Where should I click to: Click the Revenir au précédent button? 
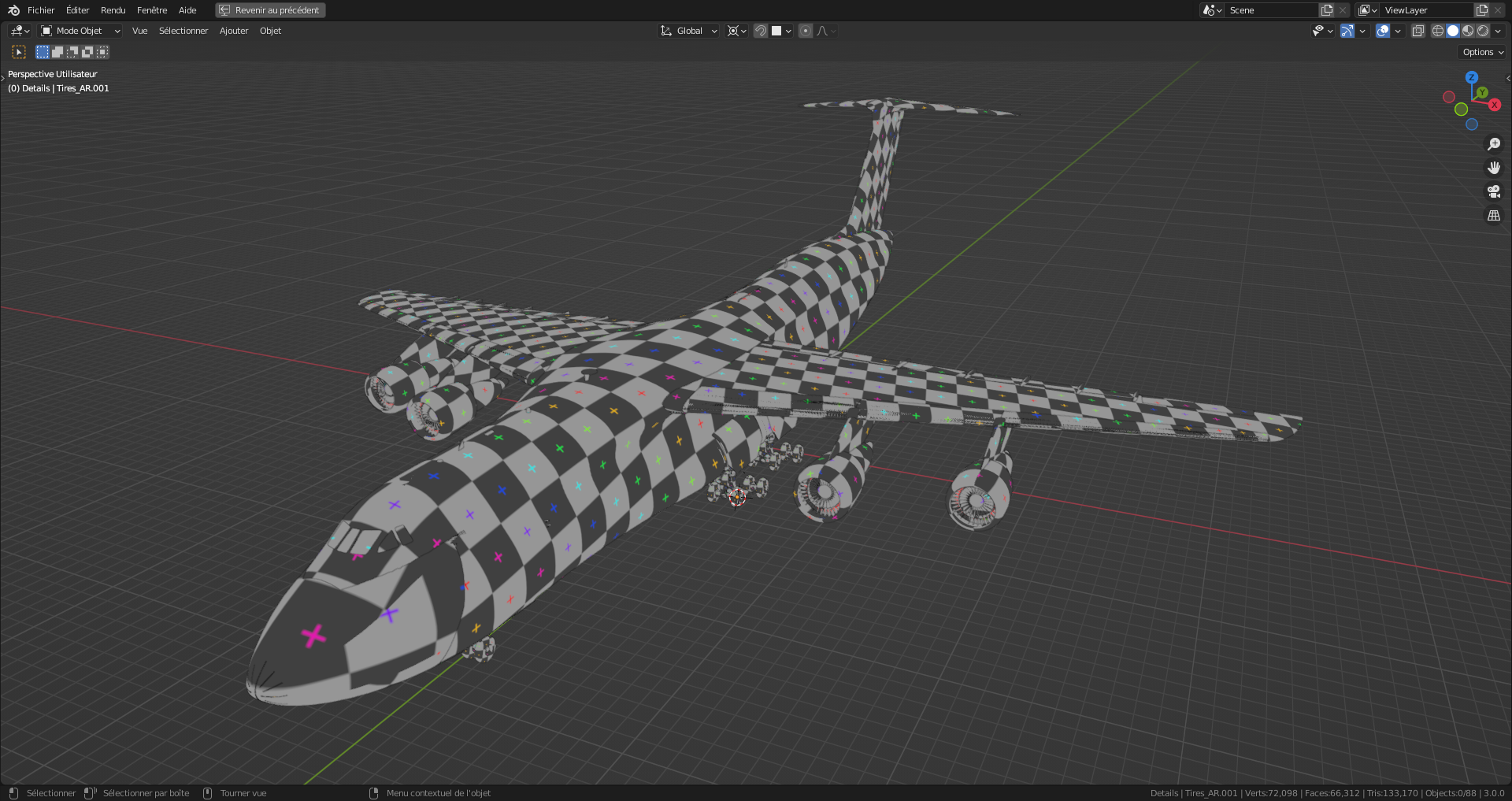coord(270,10)
